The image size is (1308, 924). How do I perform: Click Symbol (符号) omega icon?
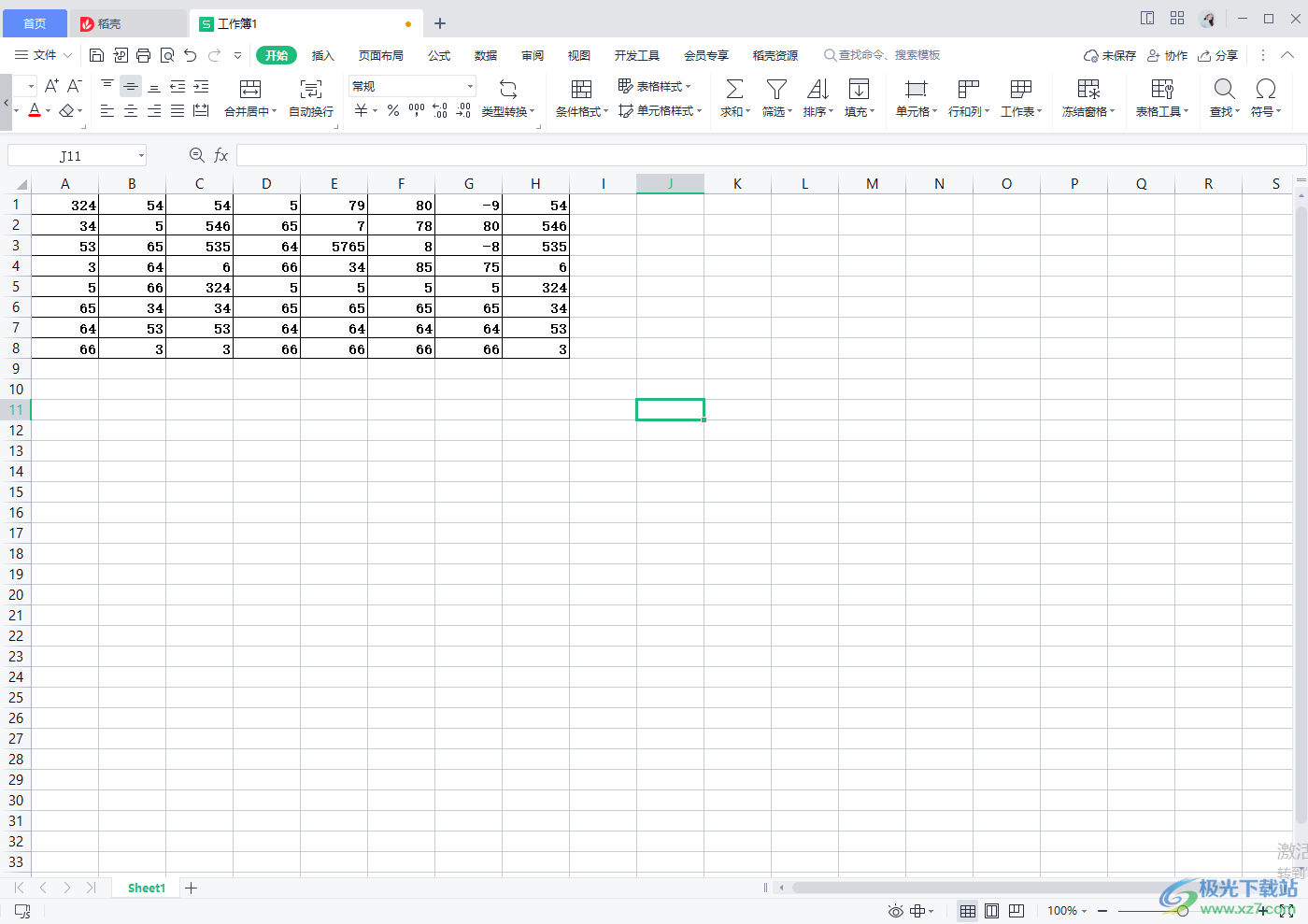(1266, 89)
